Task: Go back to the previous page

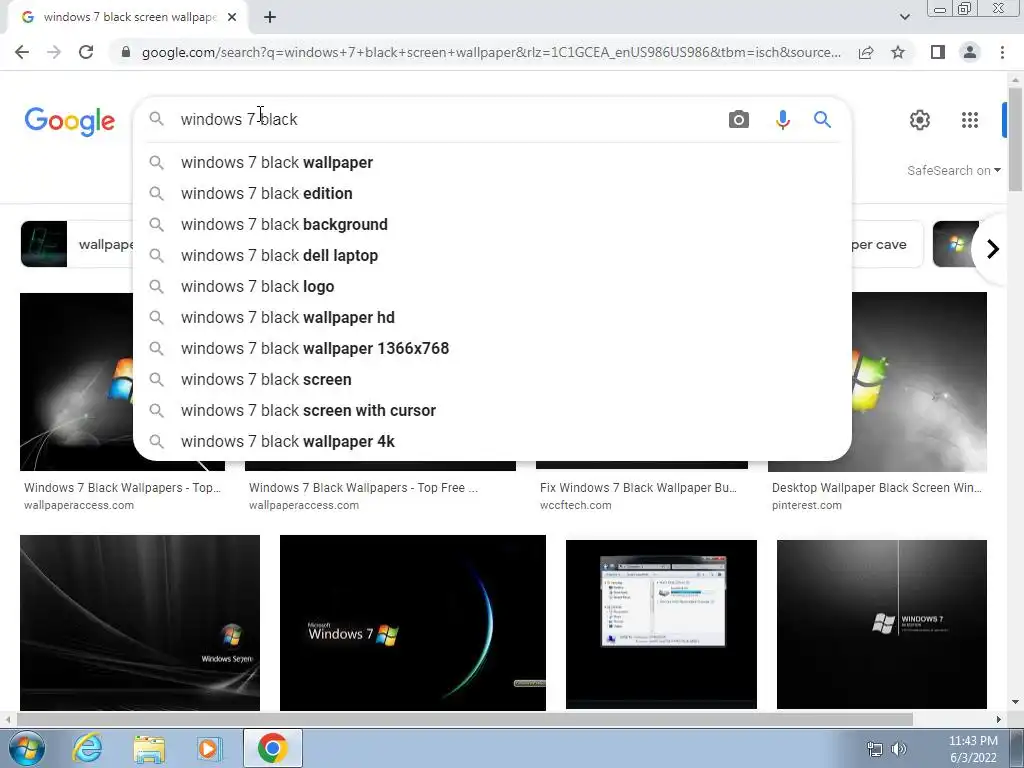Action: pyautogui.click(x=22, y=52)
